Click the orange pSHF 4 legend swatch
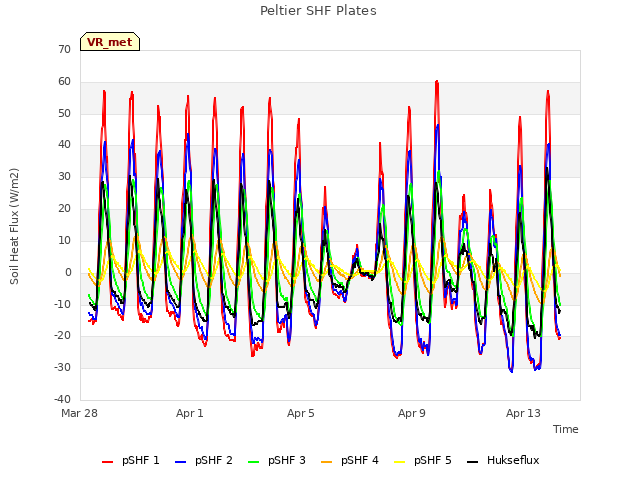640x480 pixels. tap(327, 462)
